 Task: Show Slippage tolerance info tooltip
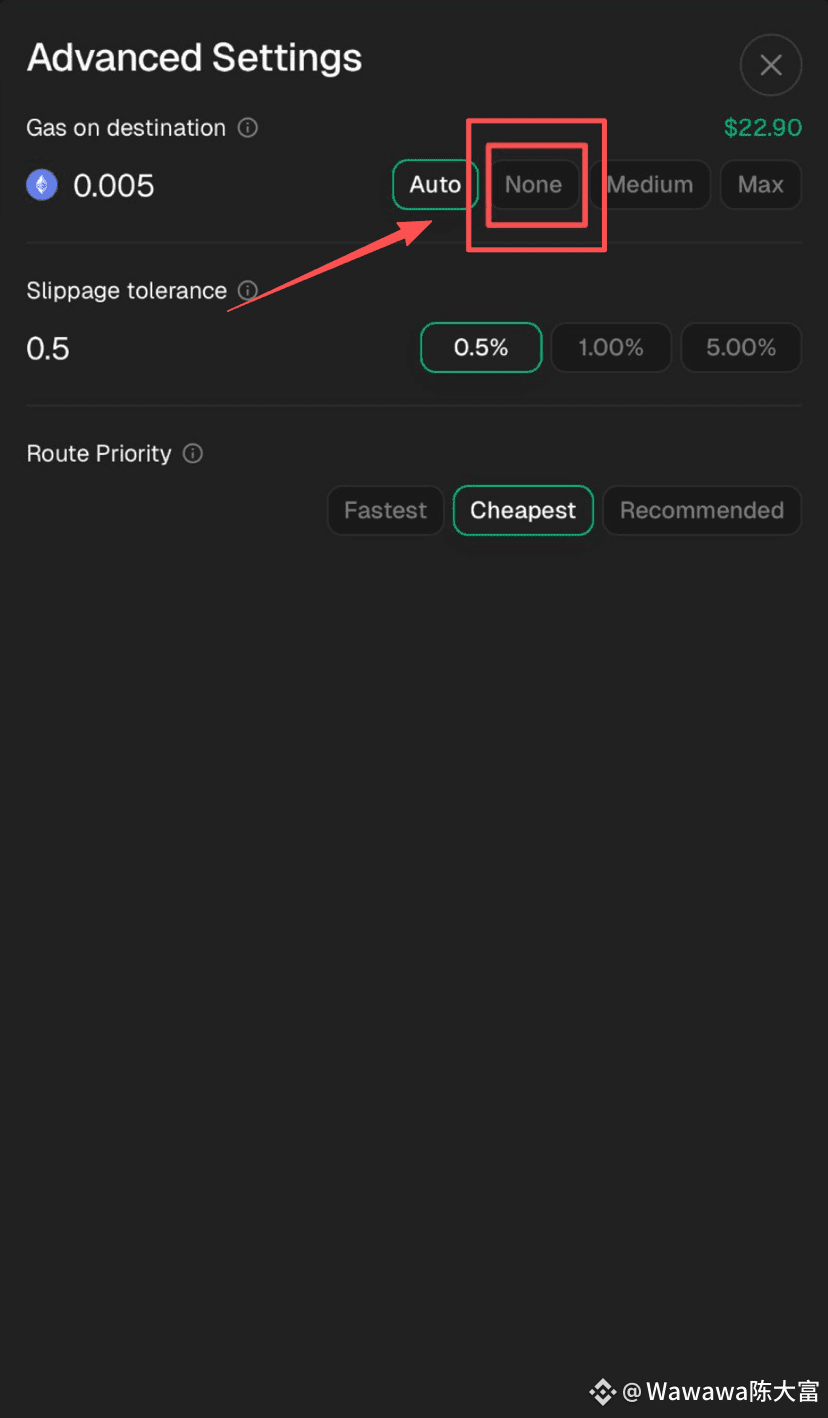click(248, 291)
